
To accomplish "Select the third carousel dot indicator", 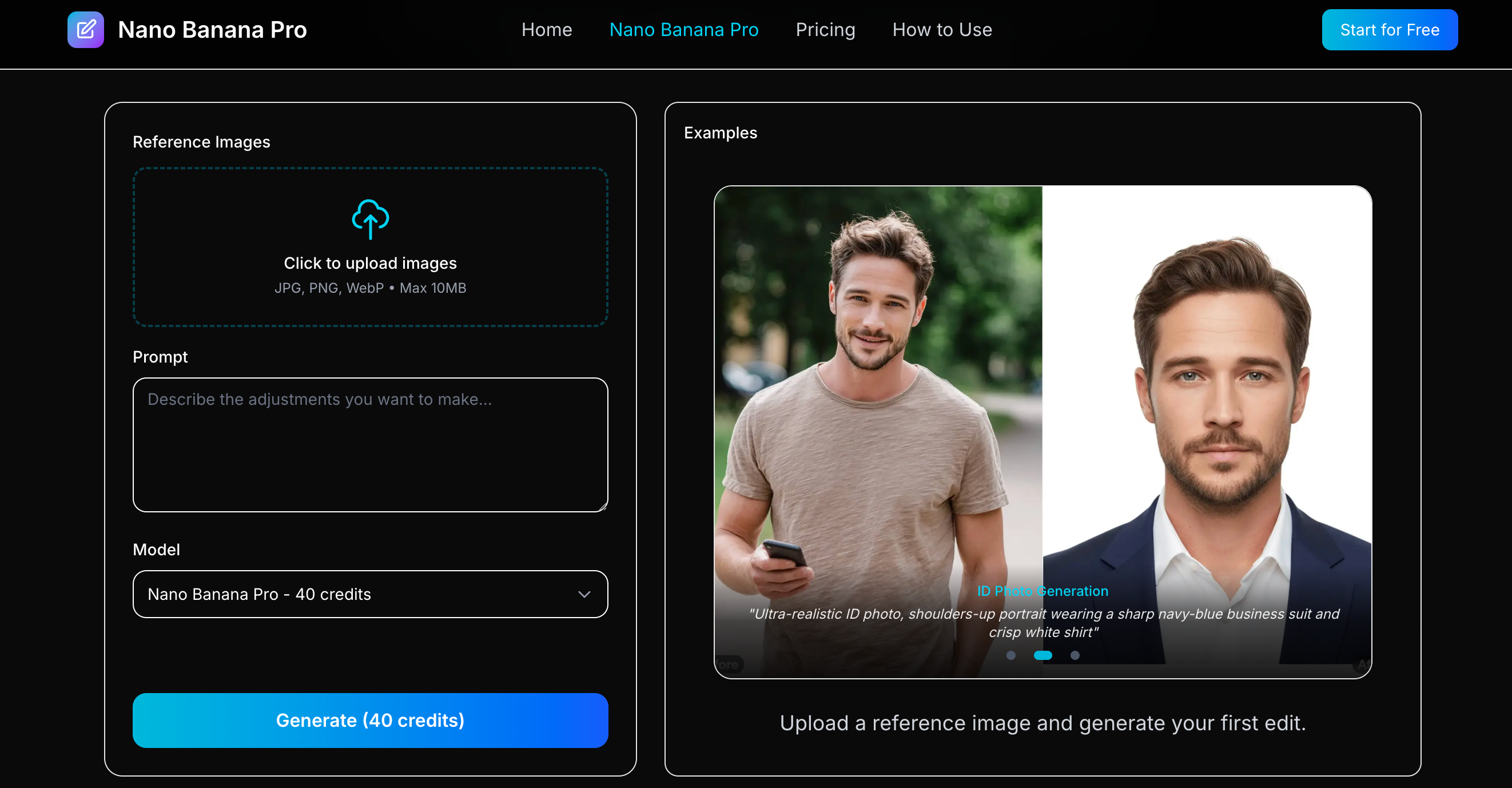I will pos(1075,655).
